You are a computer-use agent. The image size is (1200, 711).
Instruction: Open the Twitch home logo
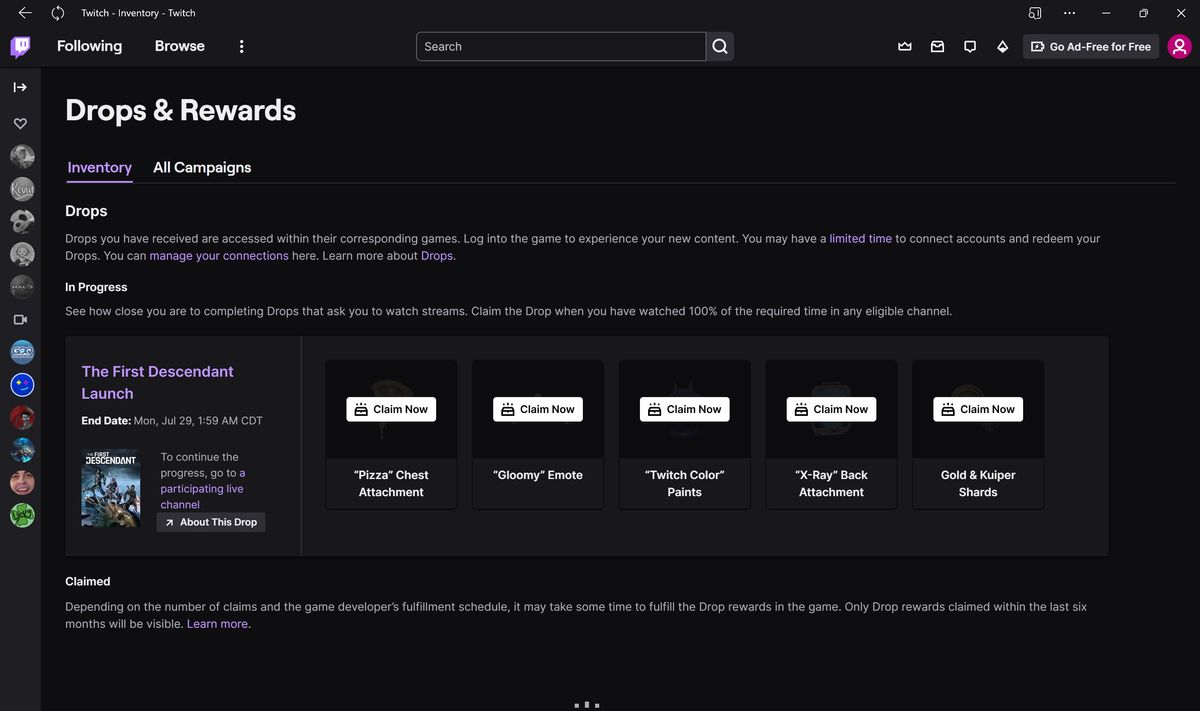(19, 45)
